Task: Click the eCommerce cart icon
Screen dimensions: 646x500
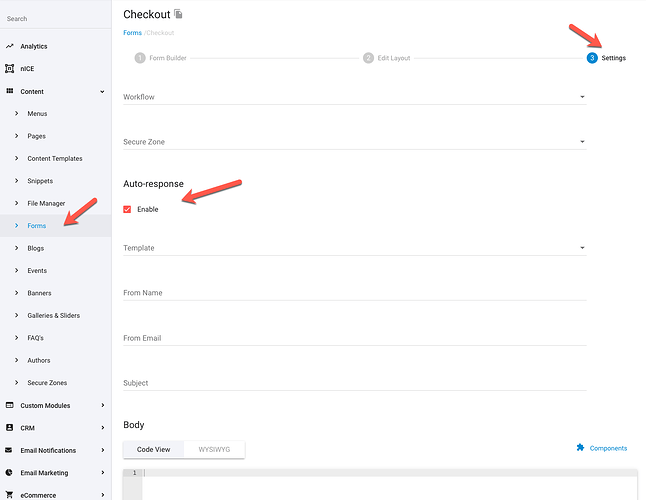Action: coord(9,495)
